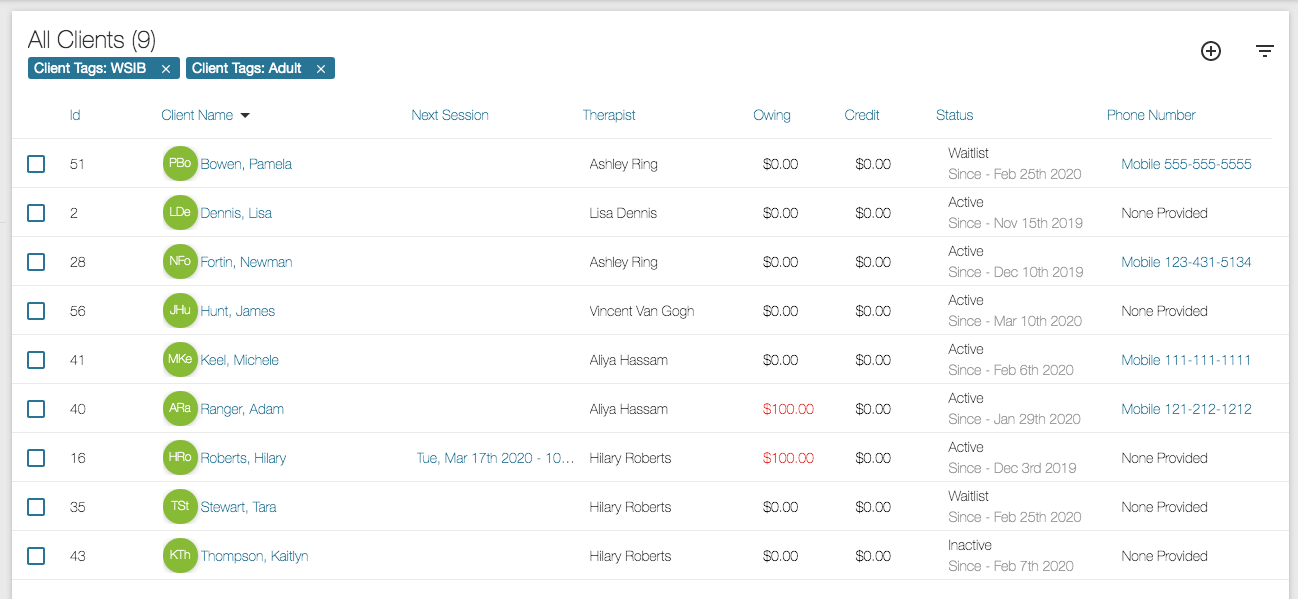The height and width of the screenshot is (599, 1298).
Task: Click Kaitlyn Thompson's KTh avatar
Action: coord(180,555)
